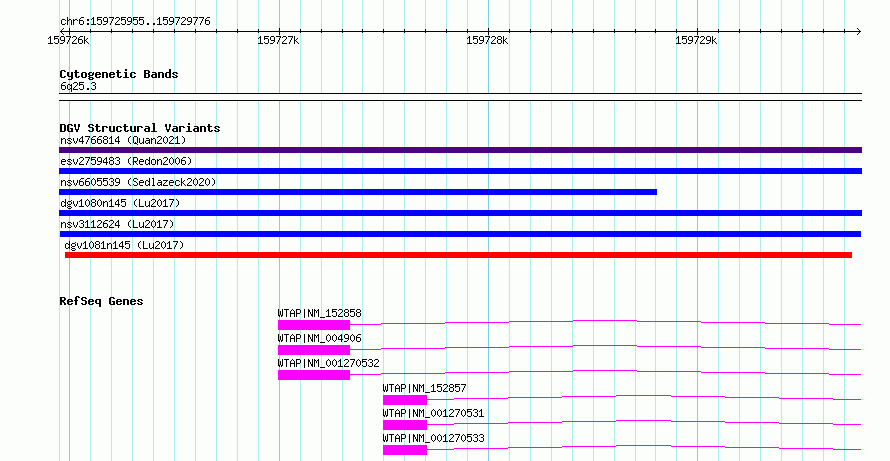The width and height of the screenshot is (890, 461).
Task: Select the esv2759483 (Redon2006) blue variant bar
Action: 460,171
